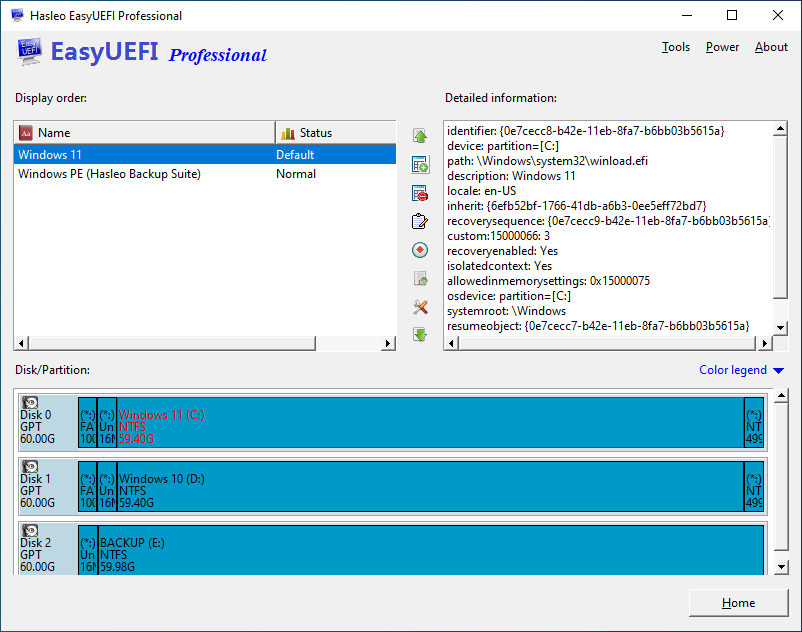Click disk panel scroll down arrow
The image size is (802, 632).
pyautogui.click(x=781, y=567)
